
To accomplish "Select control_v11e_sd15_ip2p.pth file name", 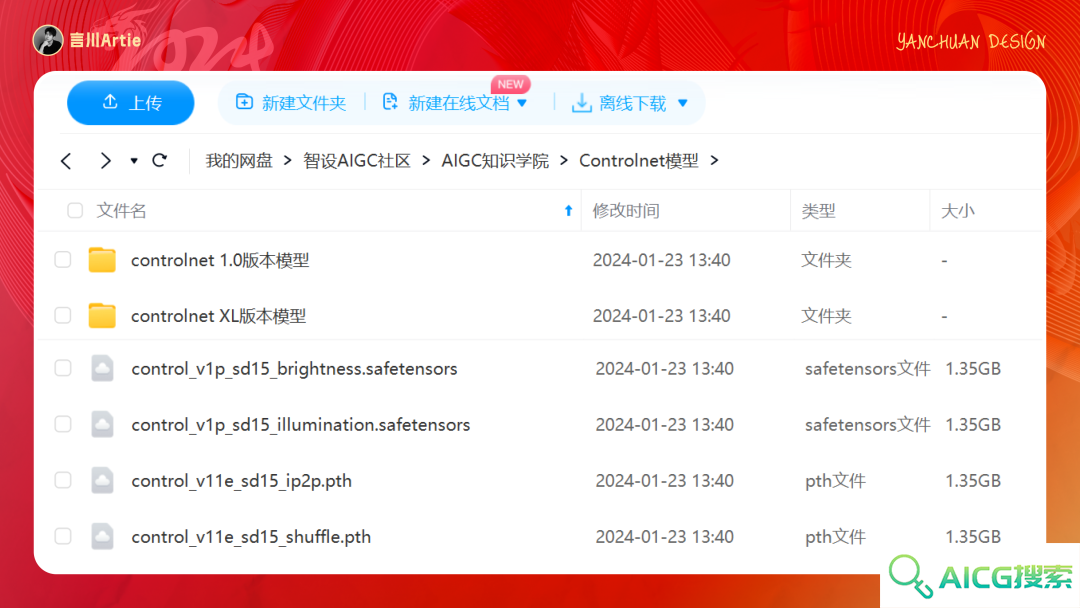I will 241,481.
